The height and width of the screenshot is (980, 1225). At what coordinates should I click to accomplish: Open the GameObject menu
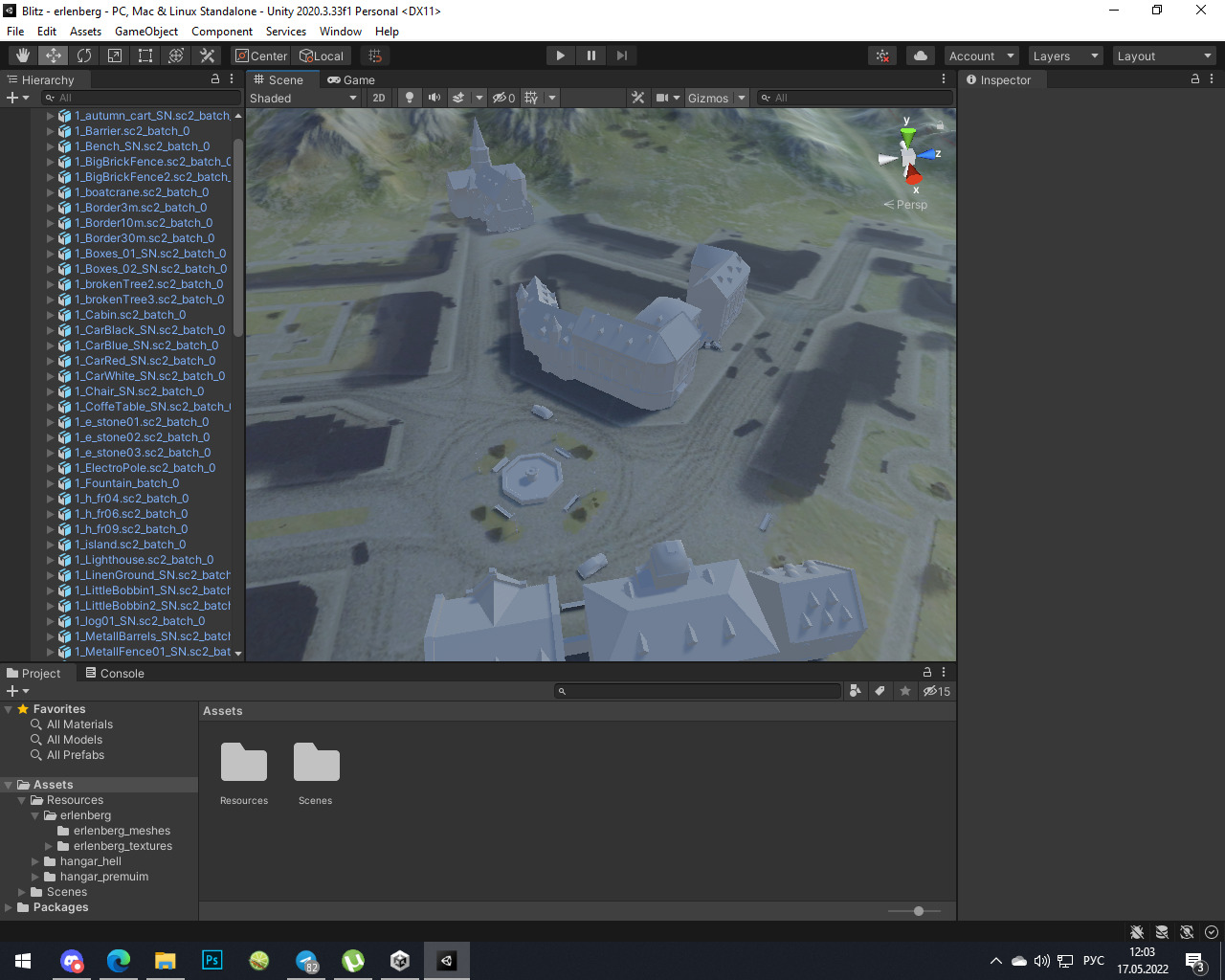point(146,32)
